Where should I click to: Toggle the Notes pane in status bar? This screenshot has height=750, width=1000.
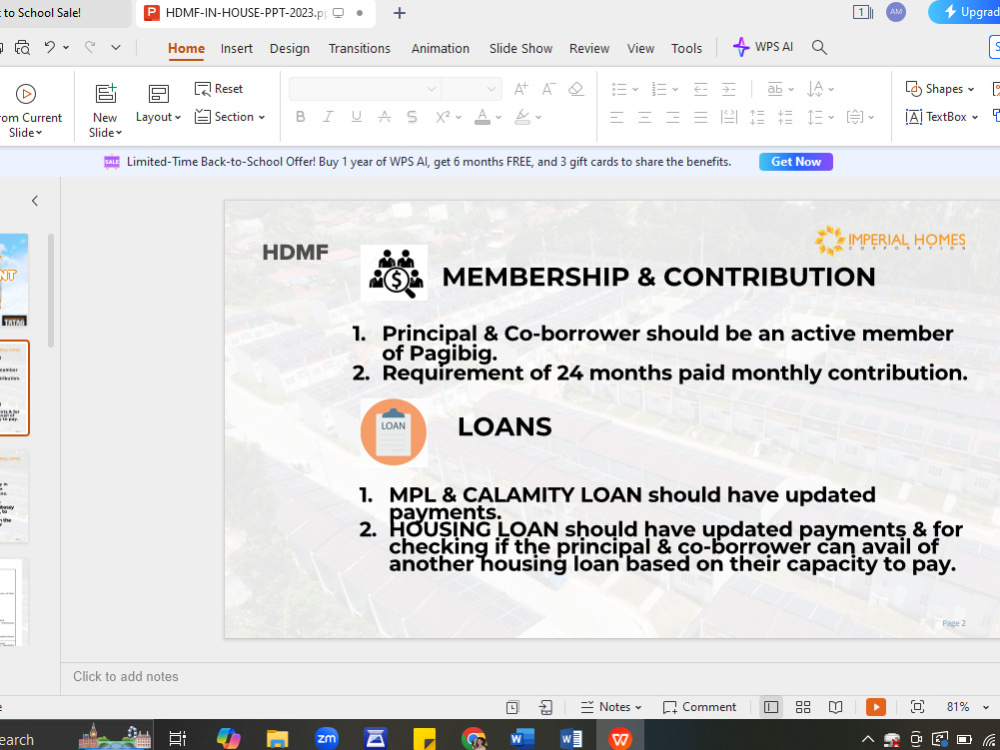click(610, 707)
